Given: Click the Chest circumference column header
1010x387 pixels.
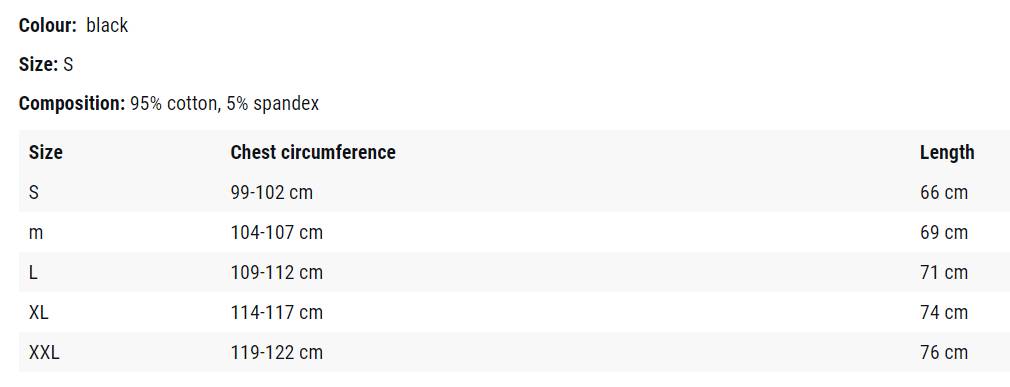Looking at the screenshot, I should [313, 153].
